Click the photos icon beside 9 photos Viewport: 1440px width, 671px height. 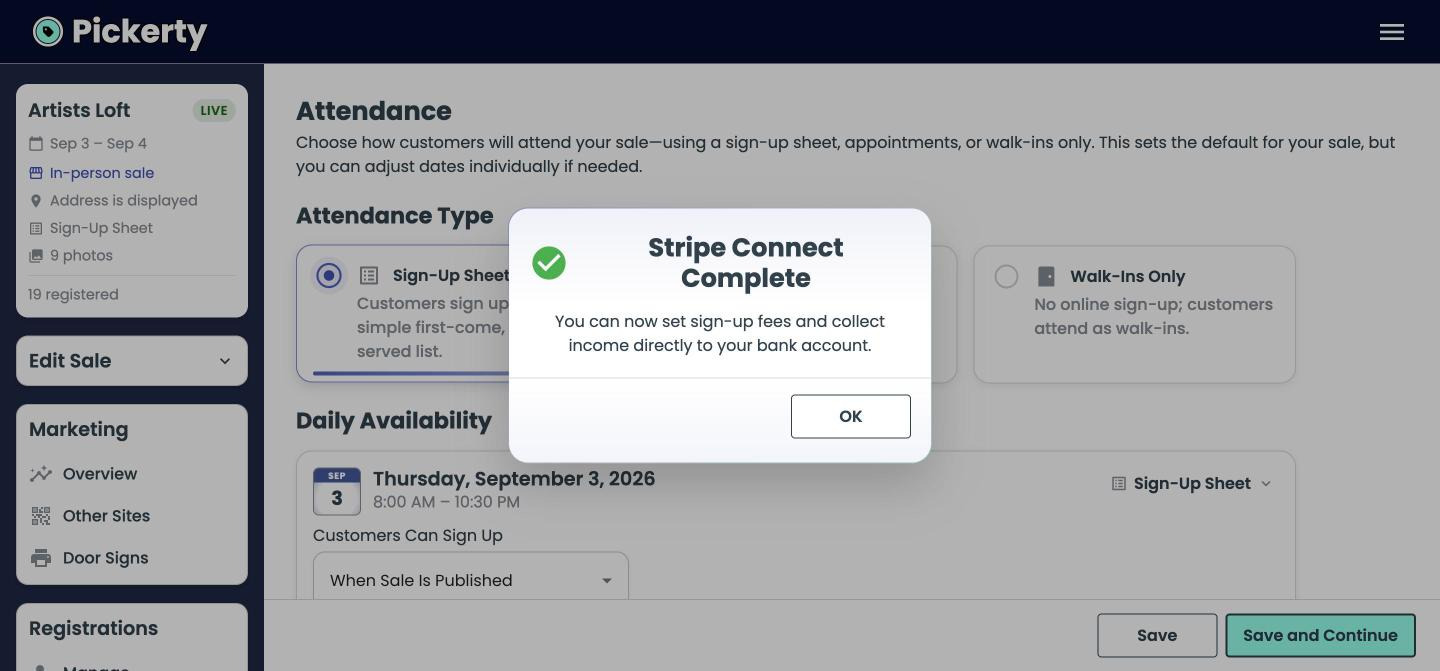[36, 256]
